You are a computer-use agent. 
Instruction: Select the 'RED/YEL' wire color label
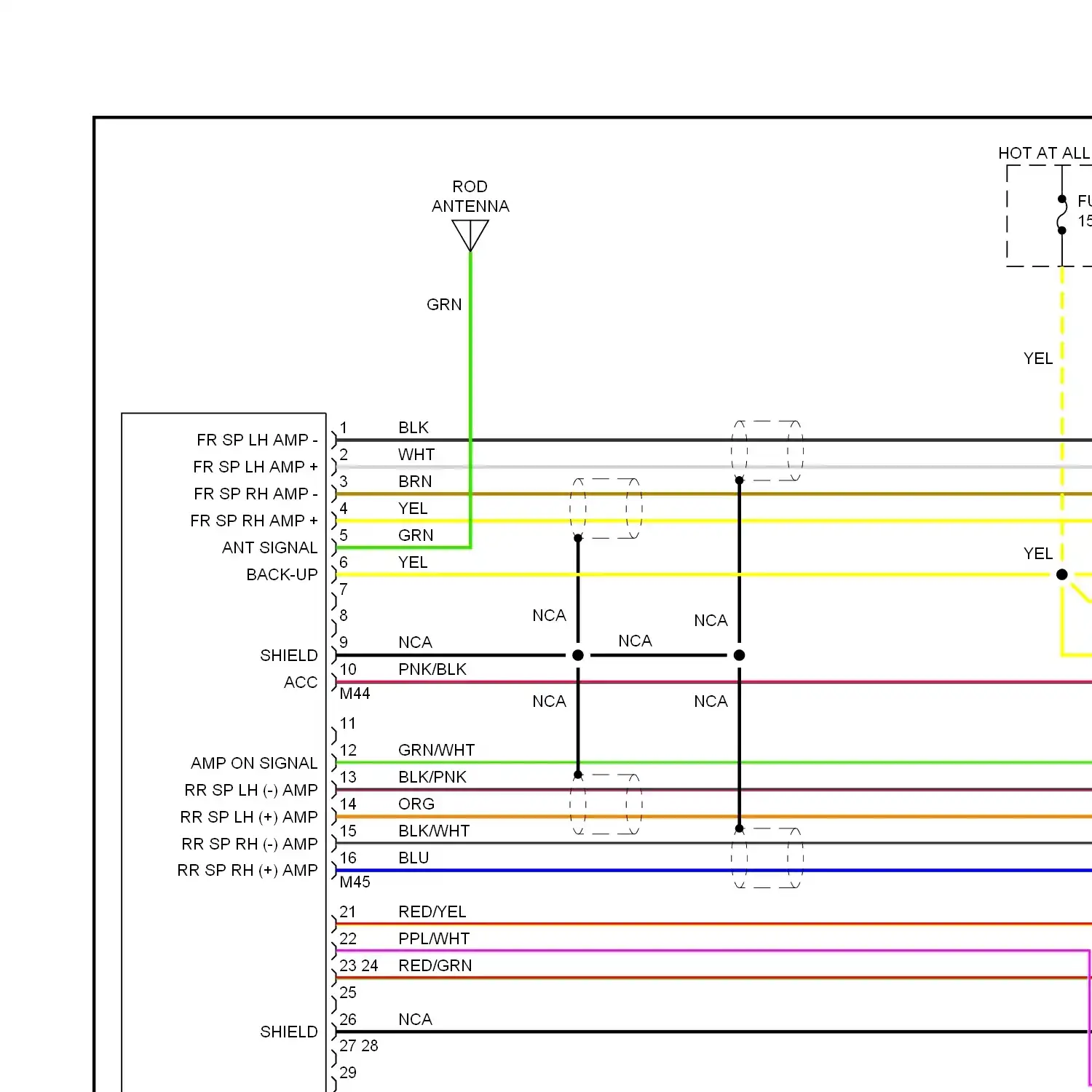click(432, 911)
